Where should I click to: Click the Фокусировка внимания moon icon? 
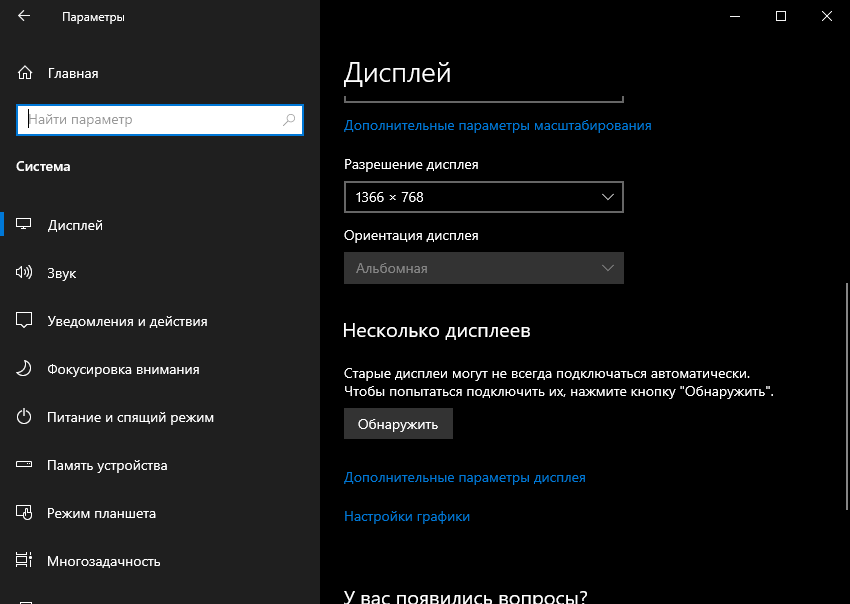[x=24, y=369]
